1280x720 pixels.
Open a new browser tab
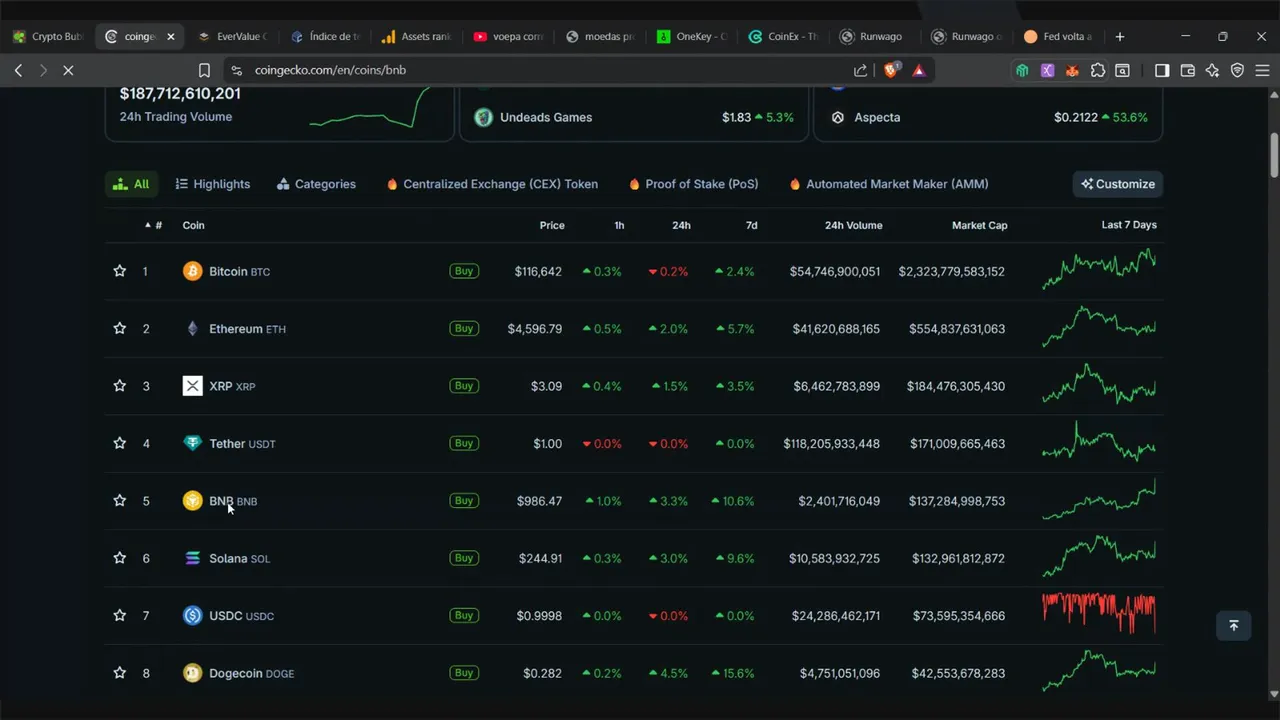tap(1119, 37)
